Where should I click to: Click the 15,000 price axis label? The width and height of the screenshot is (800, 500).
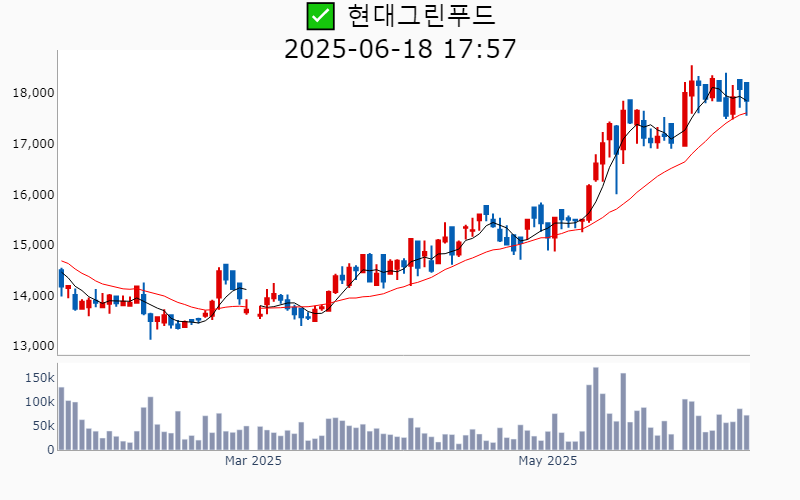34,245
